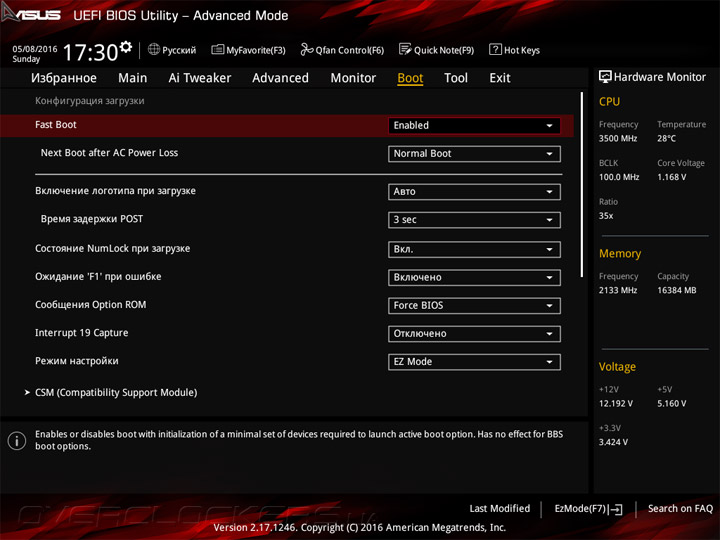
Task: Switch to the Advanced tab
Action: coord(281,78)
